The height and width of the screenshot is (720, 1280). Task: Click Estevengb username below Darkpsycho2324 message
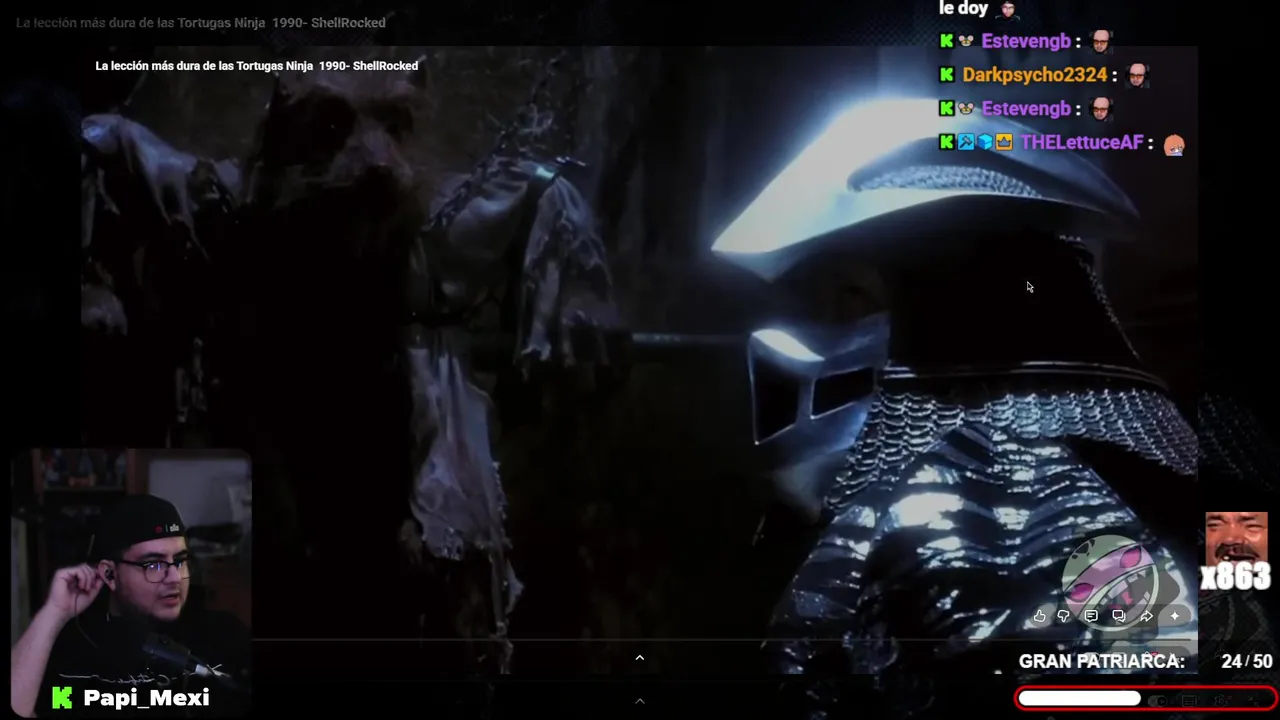[x=1026, y=109]
